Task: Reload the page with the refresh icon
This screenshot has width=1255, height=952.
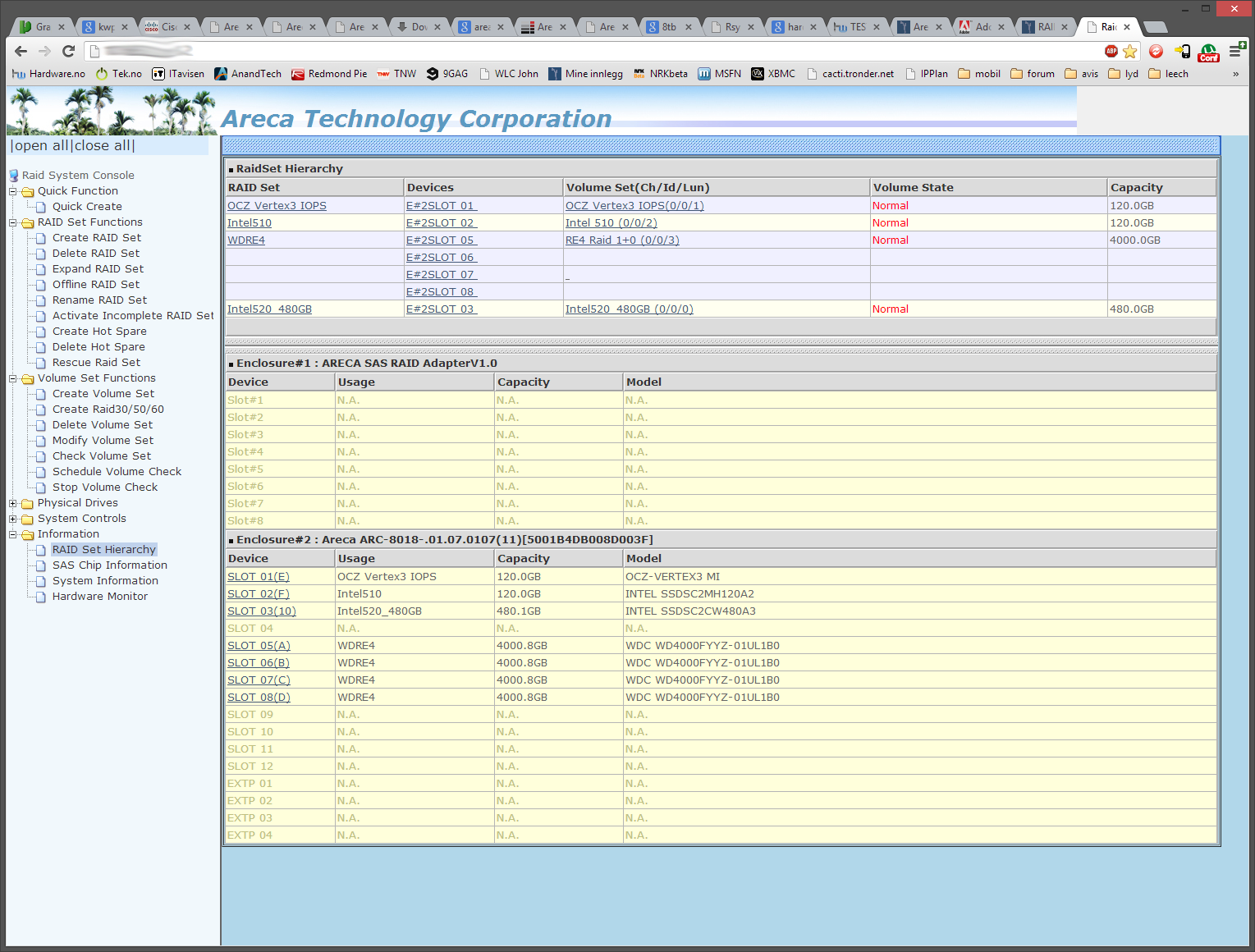Action: click(69, 51)
